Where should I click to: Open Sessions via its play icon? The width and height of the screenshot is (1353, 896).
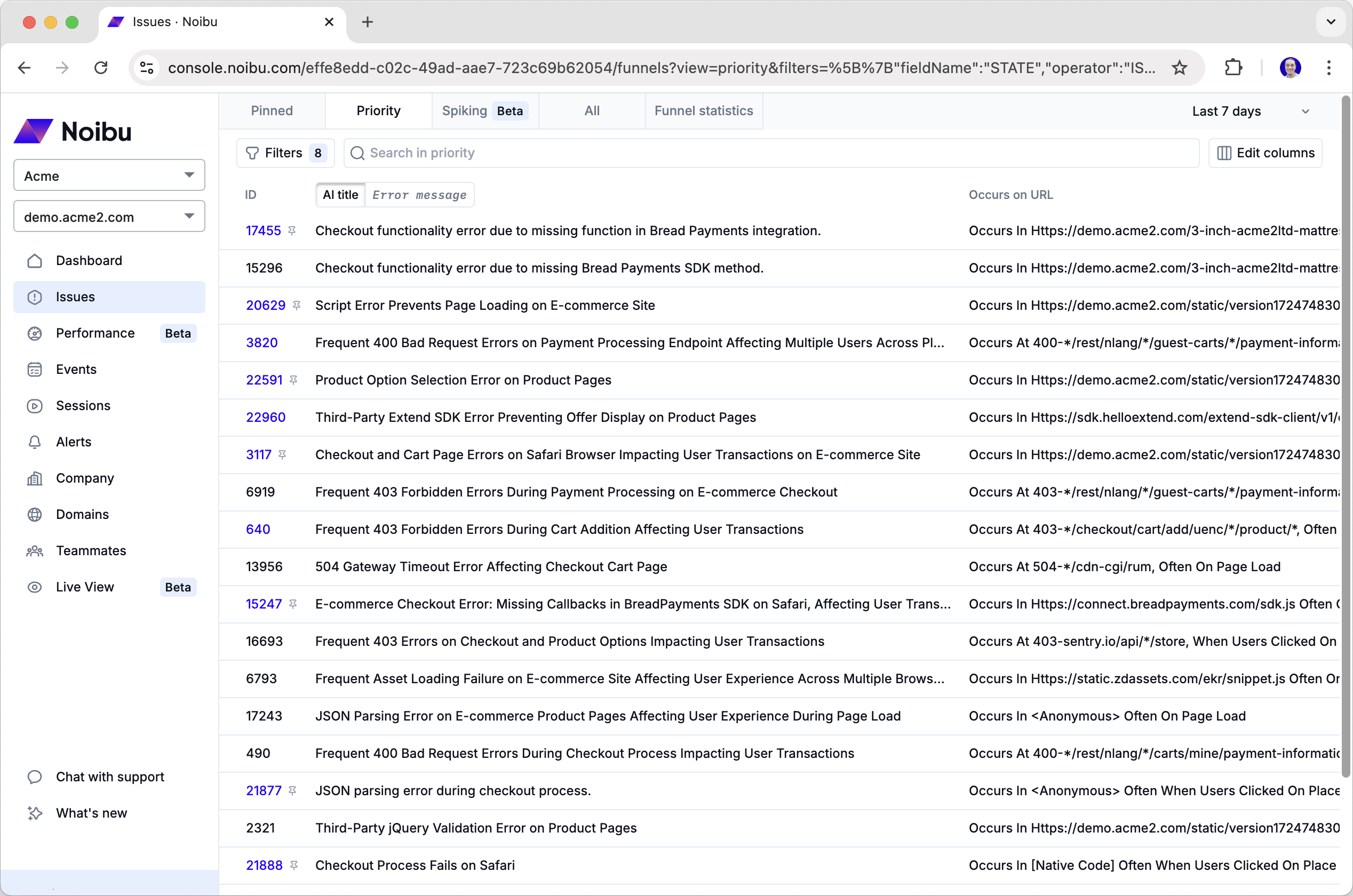35,406
